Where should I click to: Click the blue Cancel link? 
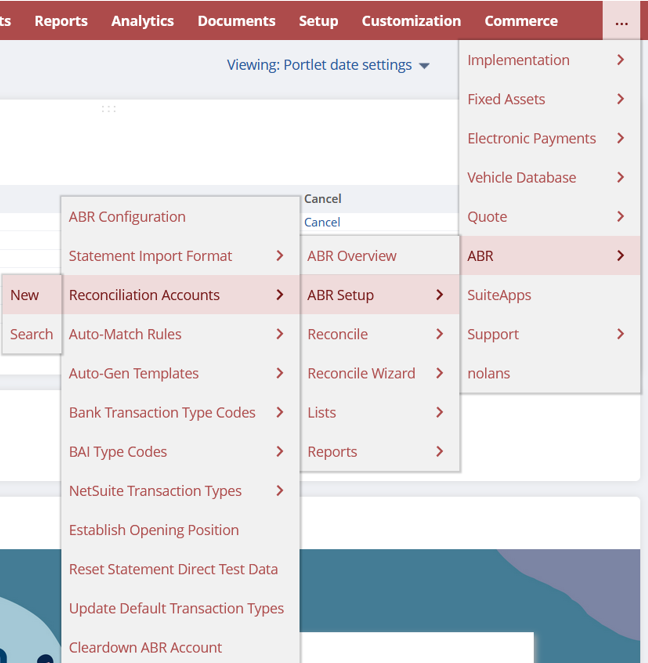(x=322, y=222)
